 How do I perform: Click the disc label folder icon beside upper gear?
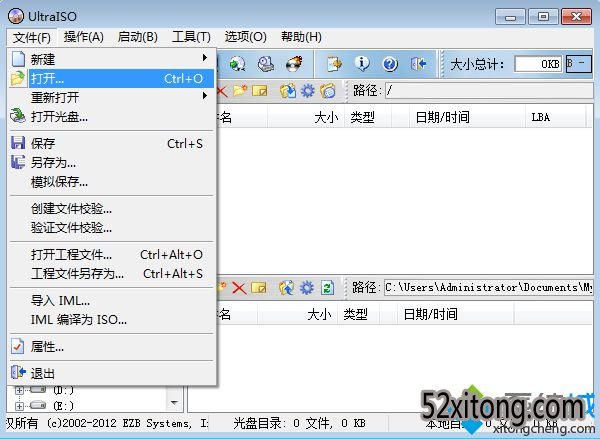pos(328,91)
